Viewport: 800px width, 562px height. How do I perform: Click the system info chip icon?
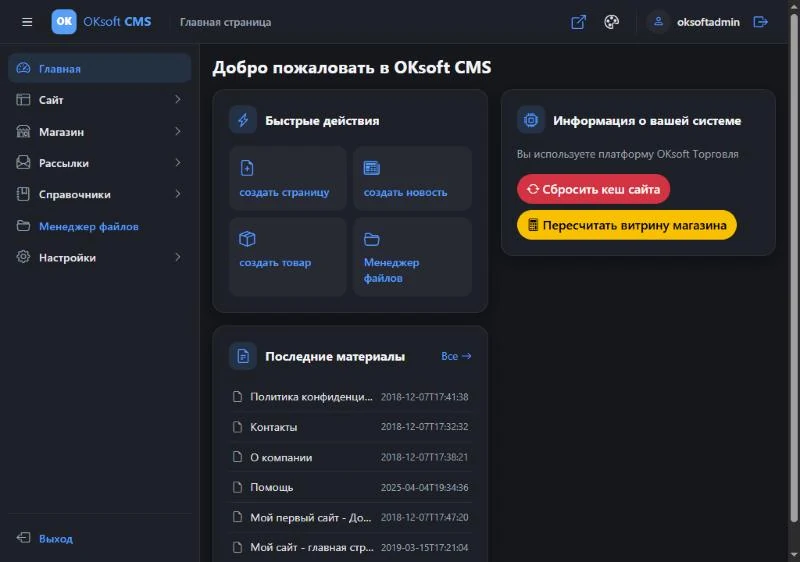pos(531,120)
